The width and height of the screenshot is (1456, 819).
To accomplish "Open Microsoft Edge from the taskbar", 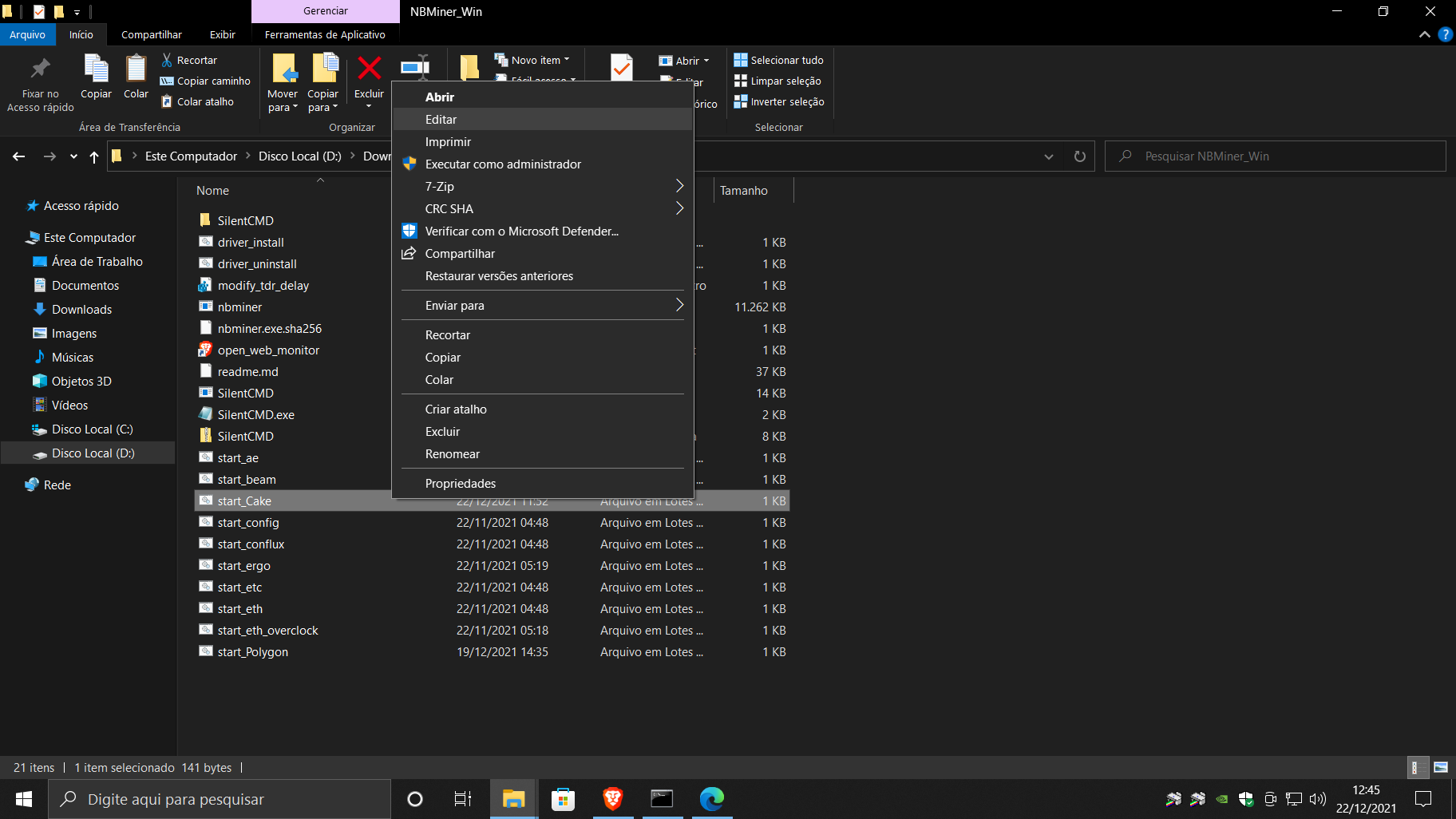I will click(x=711, y=799).
